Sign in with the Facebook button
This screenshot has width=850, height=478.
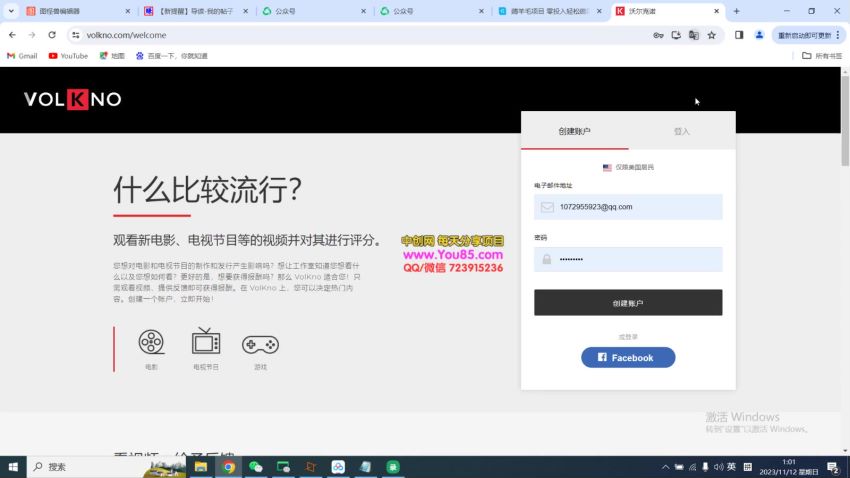pyautogui.click(x=628, y=358)
